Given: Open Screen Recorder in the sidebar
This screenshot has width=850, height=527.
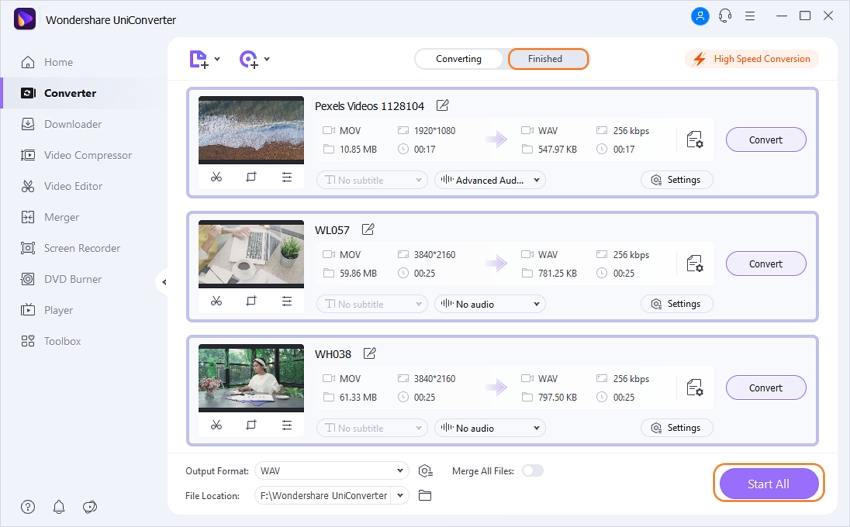Looking at the screenshot, I should point(70,248).
